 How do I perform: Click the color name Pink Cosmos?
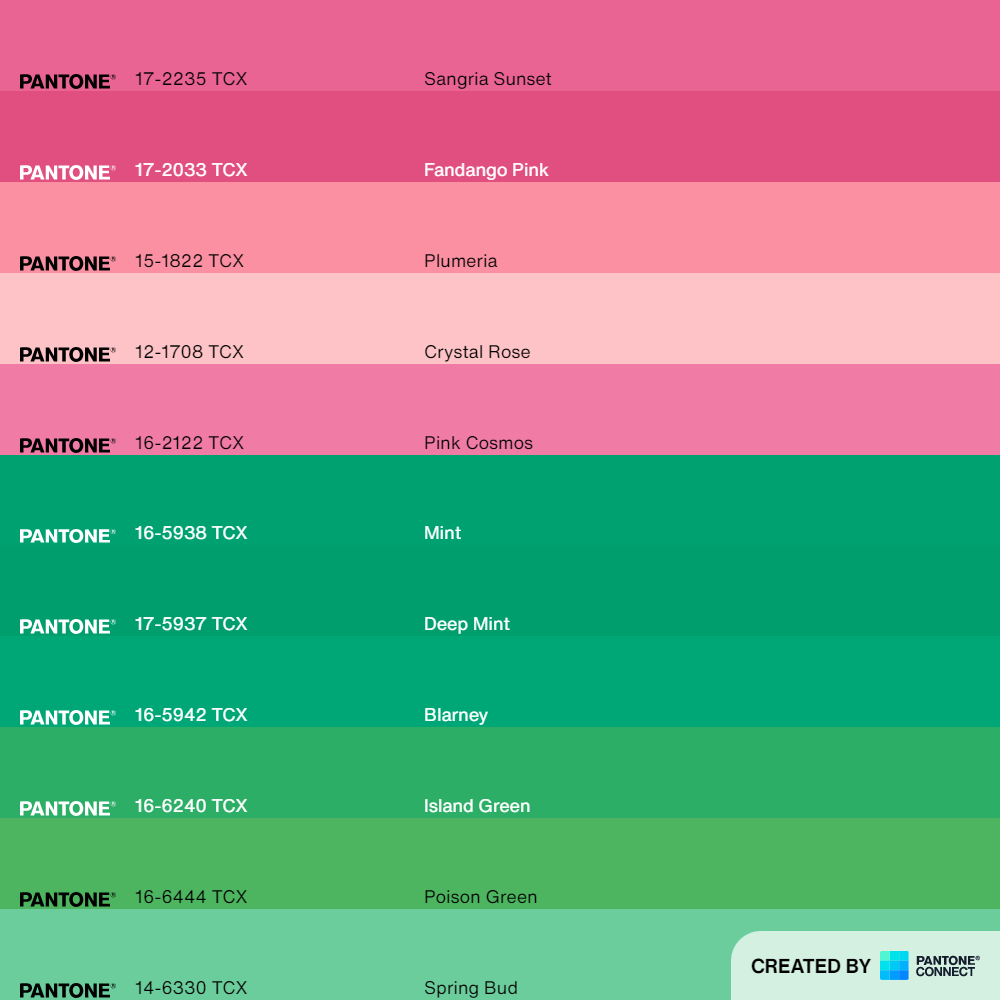click(x=478, y=443)
